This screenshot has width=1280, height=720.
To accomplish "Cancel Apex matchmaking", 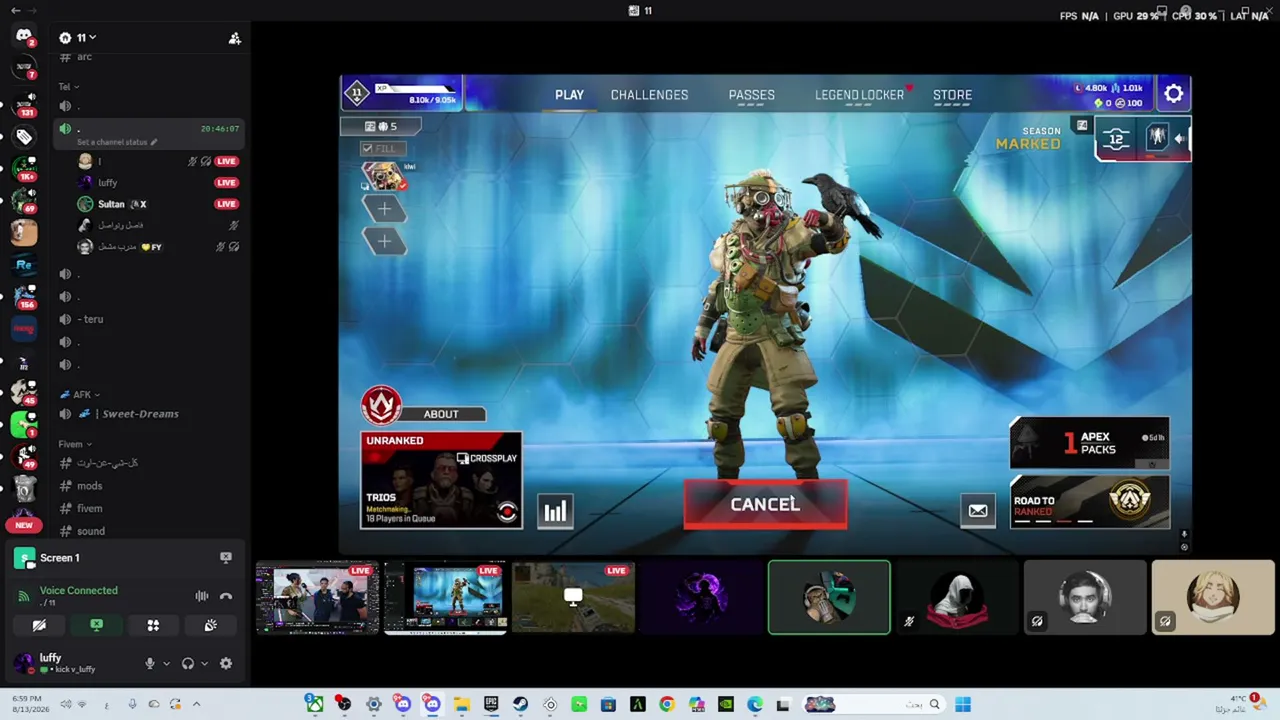I will tap(765, 505).
